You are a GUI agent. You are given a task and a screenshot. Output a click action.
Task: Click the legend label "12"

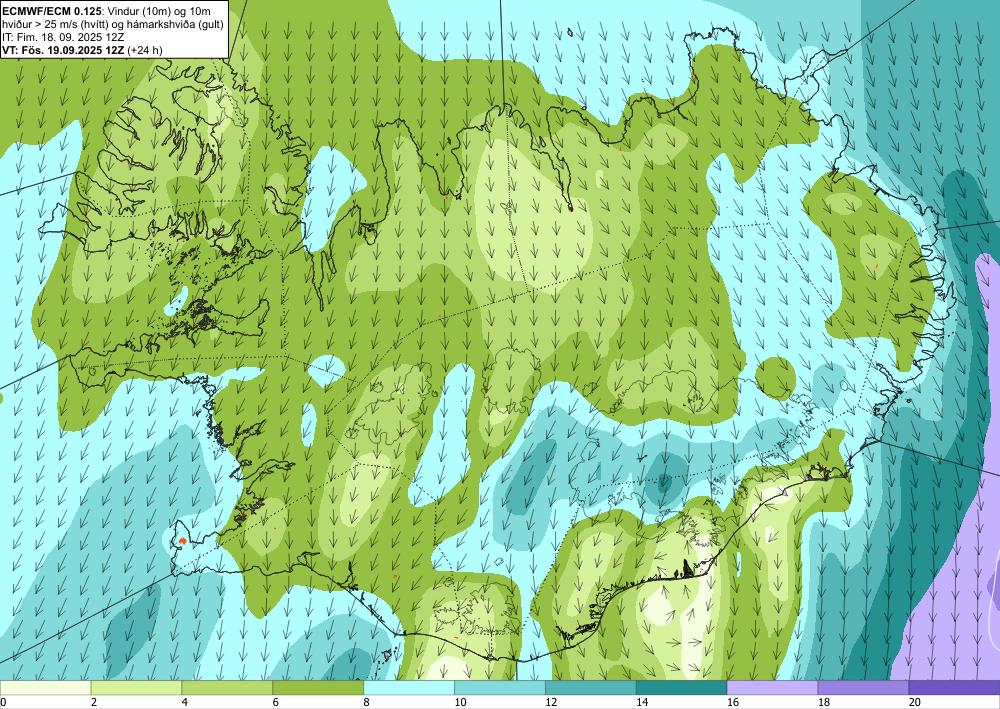(x=551, y=703)
